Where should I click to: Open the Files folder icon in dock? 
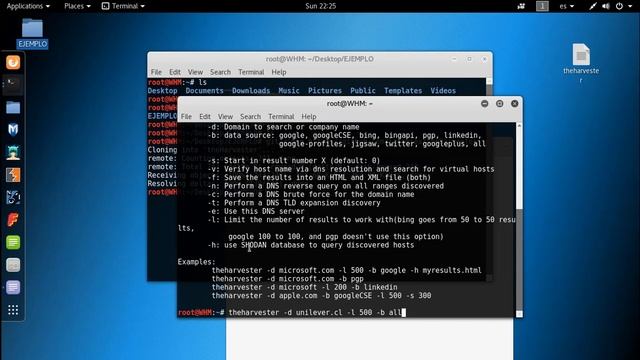(x=13, y=107)
